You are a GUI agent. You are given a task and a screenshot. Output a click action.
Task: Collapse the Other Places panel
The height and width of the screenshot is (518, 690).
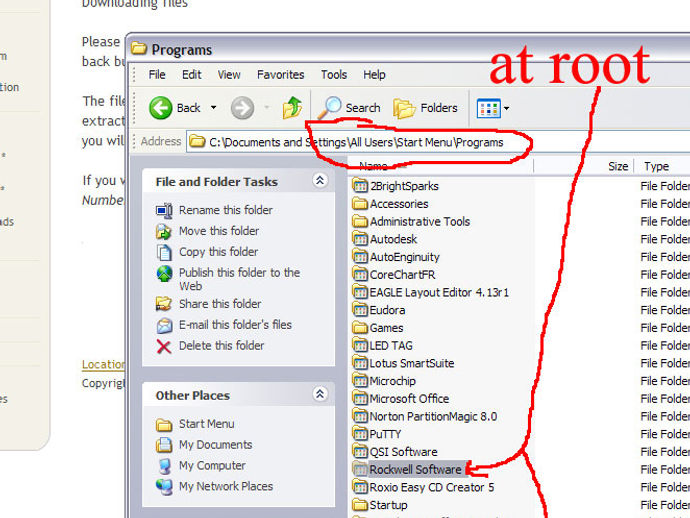[x=320, y=394]
